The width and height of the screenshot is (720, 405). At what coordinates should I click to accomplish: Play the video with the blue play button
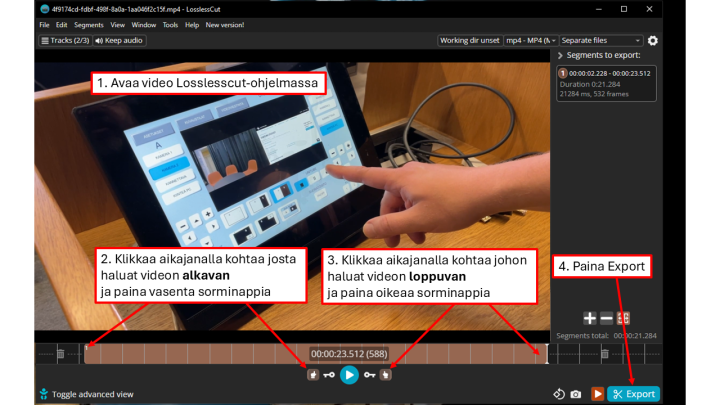(349, 375)
